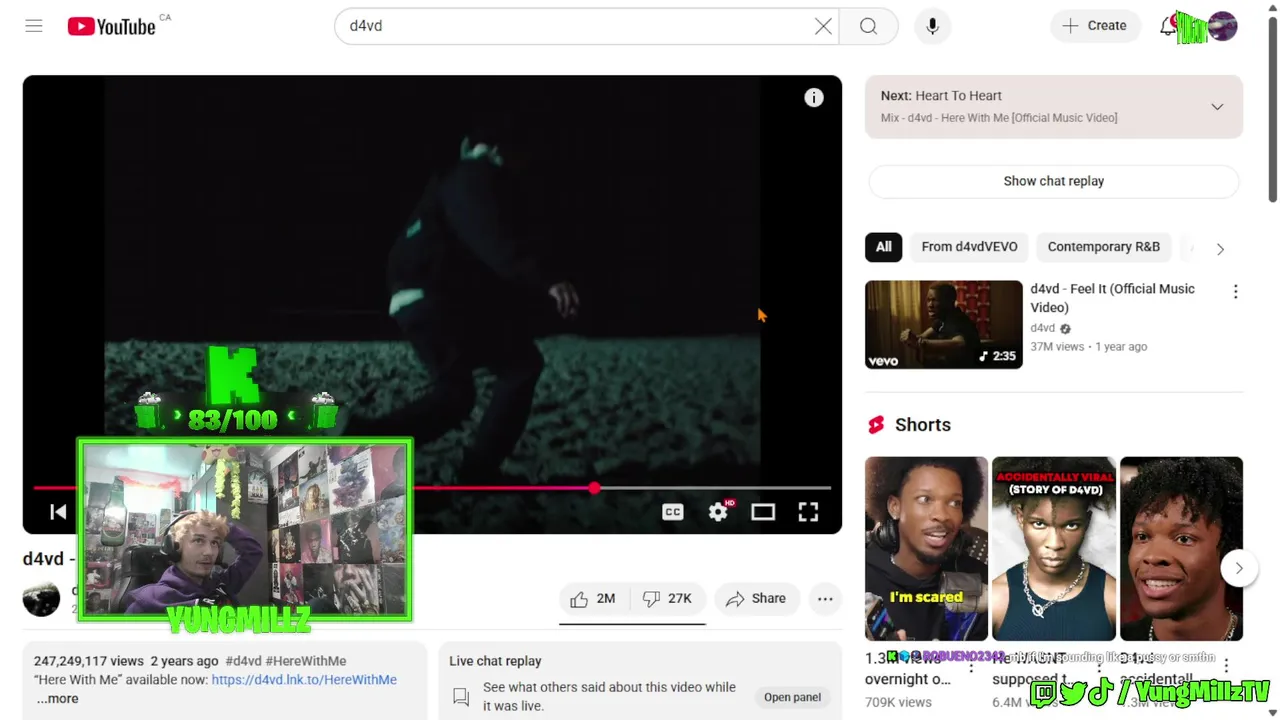Switch to theater mode
Image resolution: width=1280 pixels, height=720 pixels.
763,512
